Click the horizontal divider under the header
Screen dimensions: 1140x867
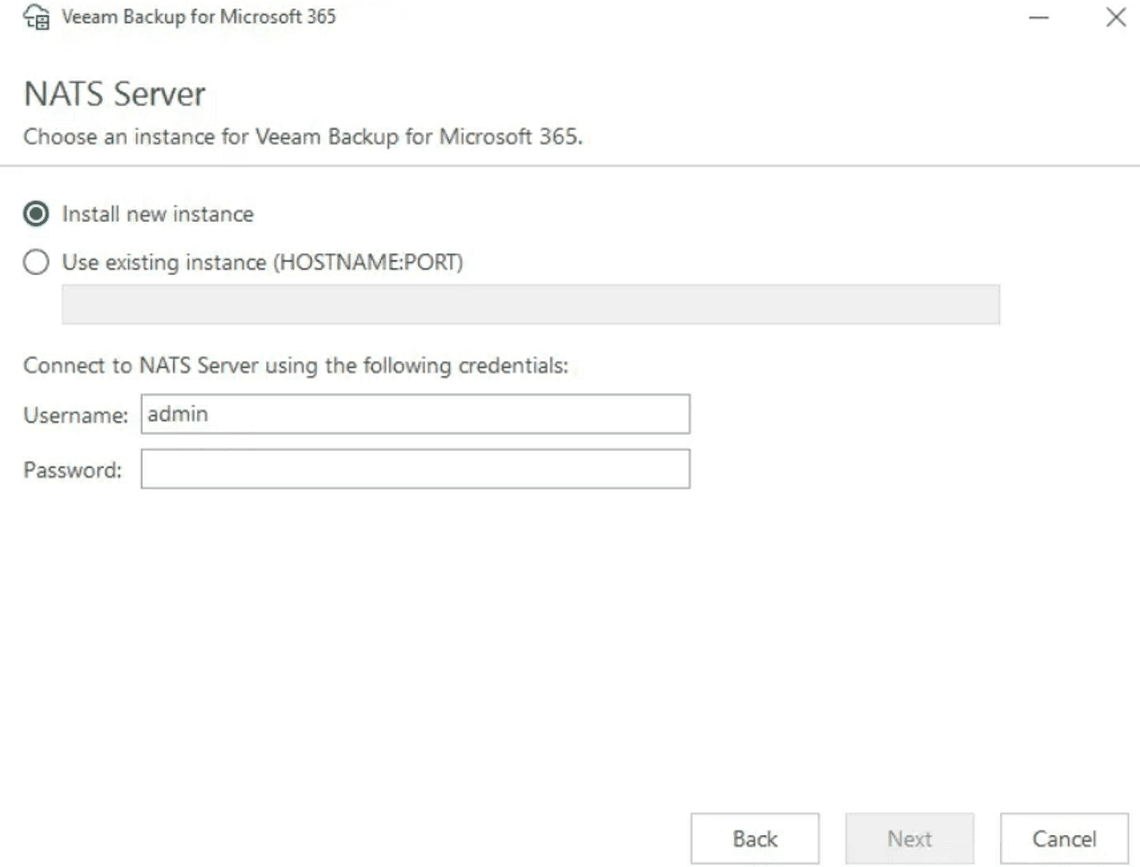click(x=570, y=165)
